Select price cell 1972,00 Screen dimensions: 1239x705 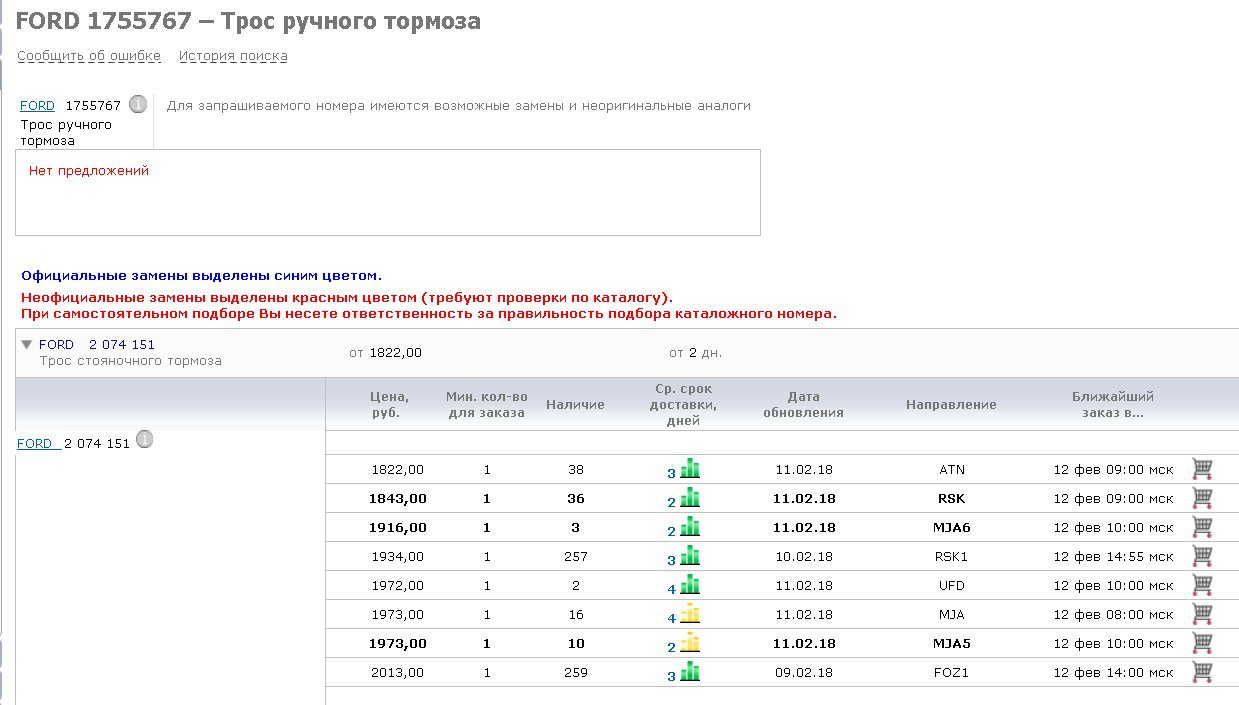397,585
